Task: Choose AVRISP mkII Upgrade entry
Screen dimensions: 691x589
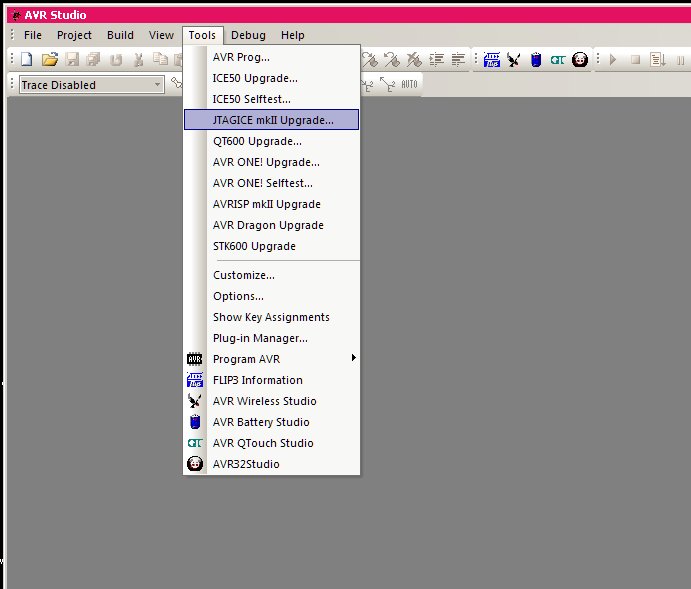Action: pyautogui.click(x=271, y=204)
